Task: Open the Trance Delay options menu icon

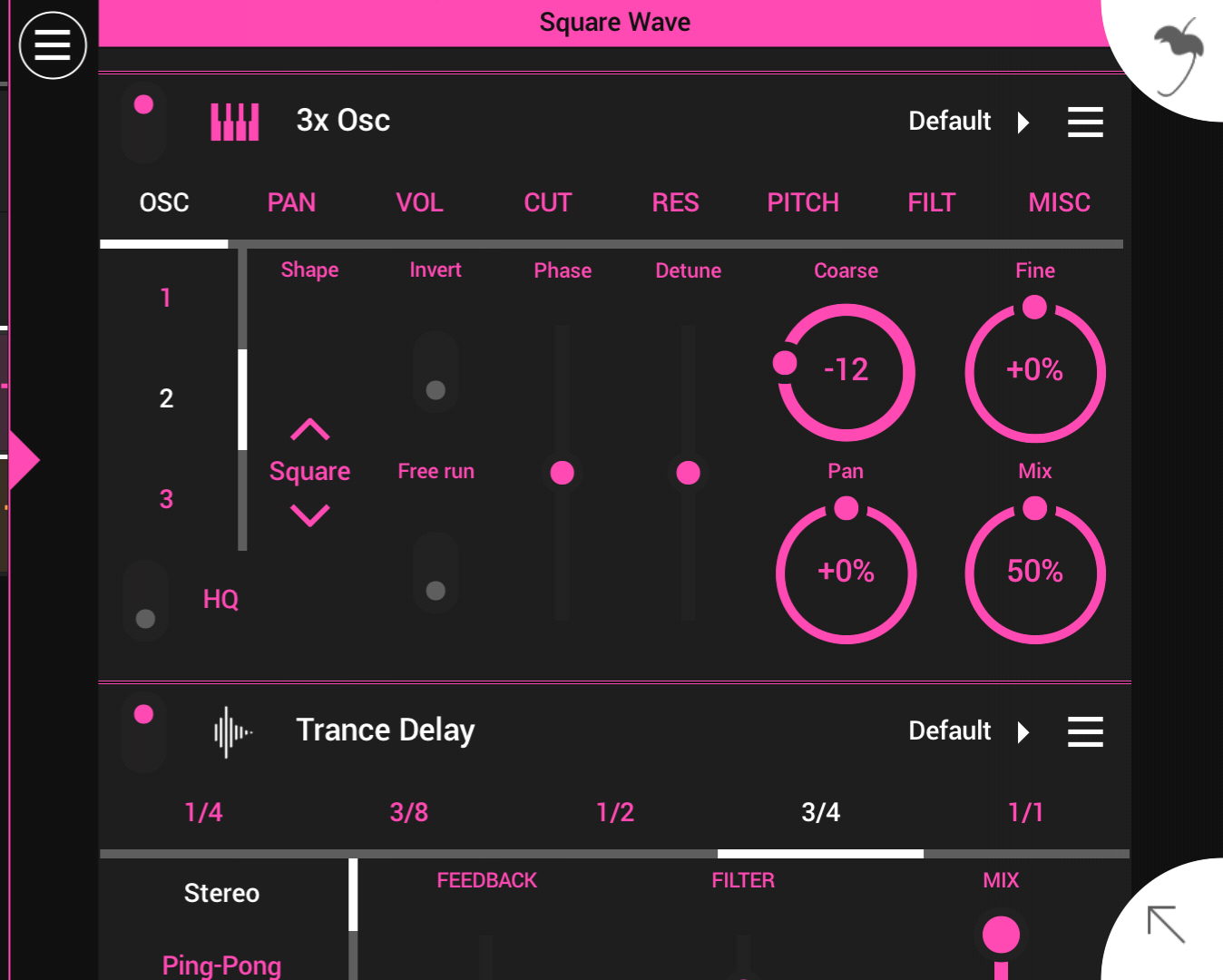Action: pos(1085,731)
